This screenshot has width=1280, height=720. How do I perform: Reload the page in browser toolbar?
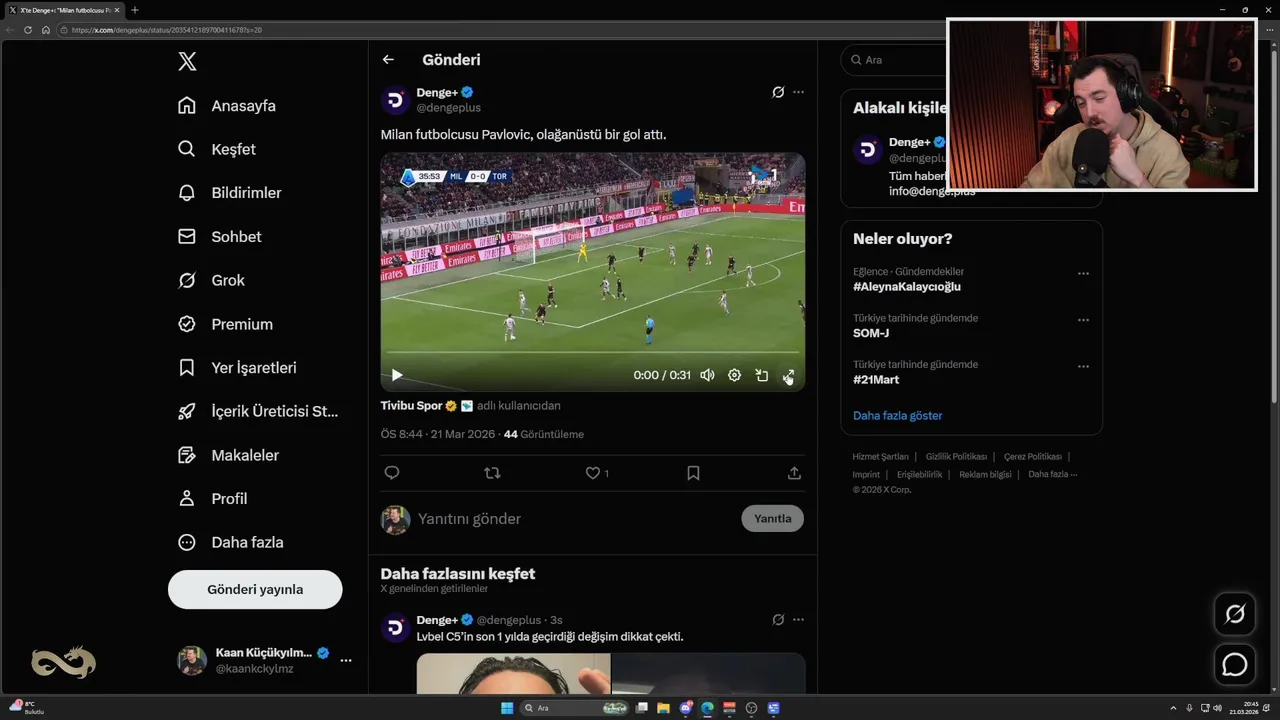click(x=28, y=30)
